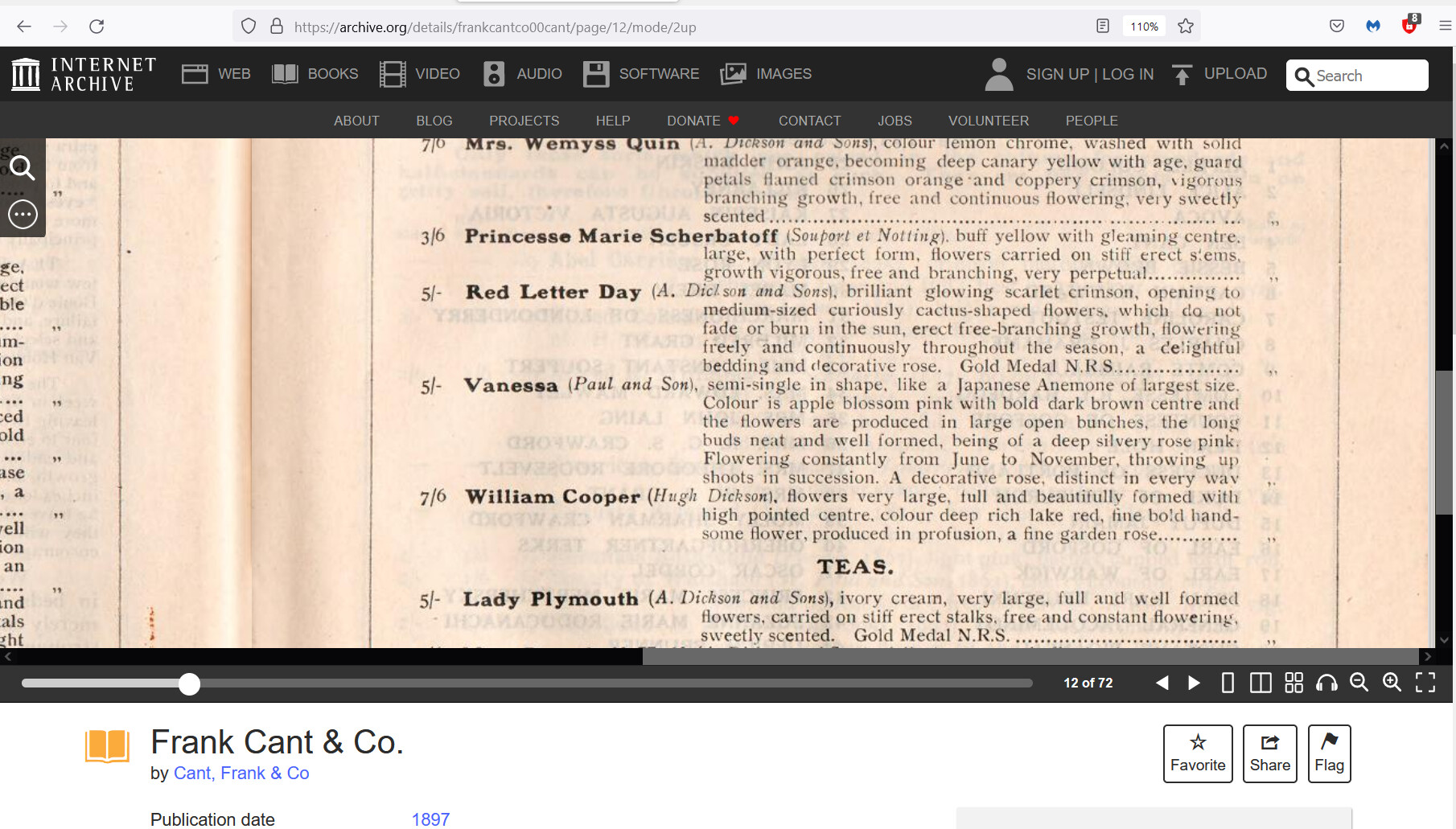Flag this item
The image size is (1456, 829).
click(x=1330, y=753)
